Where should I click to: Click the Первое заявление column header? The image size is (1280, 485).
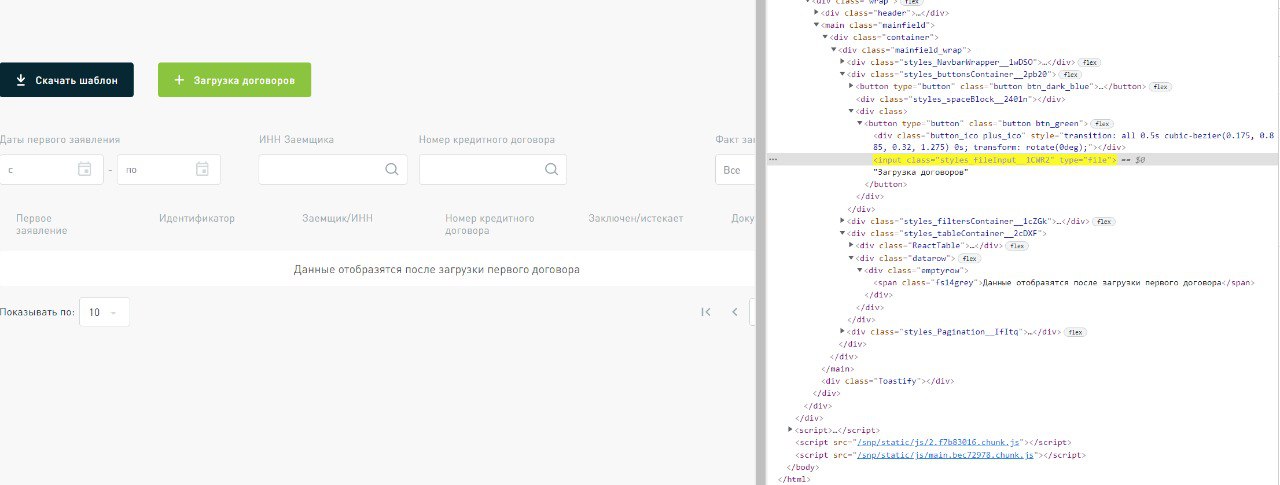[x=42, y=224]
